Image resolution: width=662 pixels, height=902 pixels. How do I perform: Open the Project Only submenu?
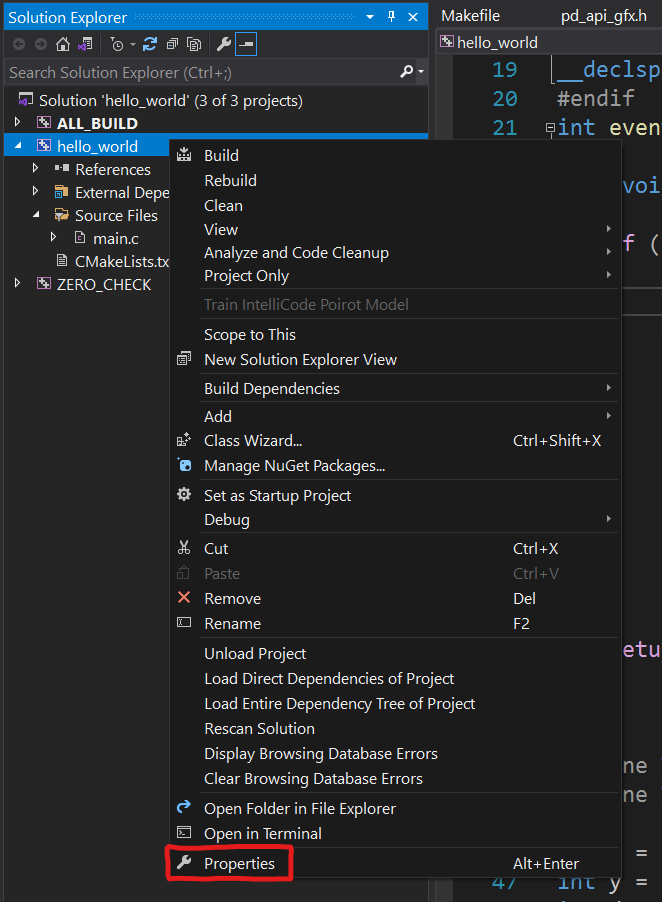point(395,276)
